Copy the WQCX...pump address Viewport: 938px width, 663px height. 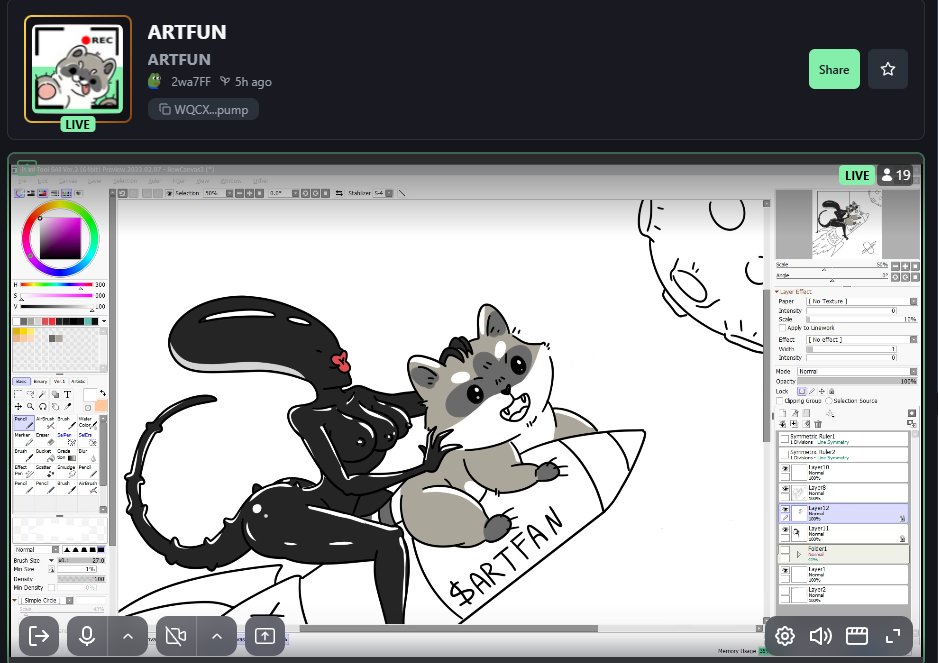point(203,110)
